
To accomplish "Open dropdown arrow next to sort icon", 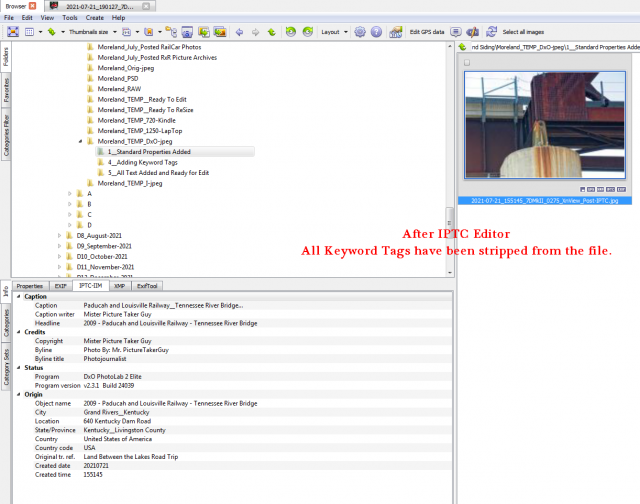I will [63, 32].
